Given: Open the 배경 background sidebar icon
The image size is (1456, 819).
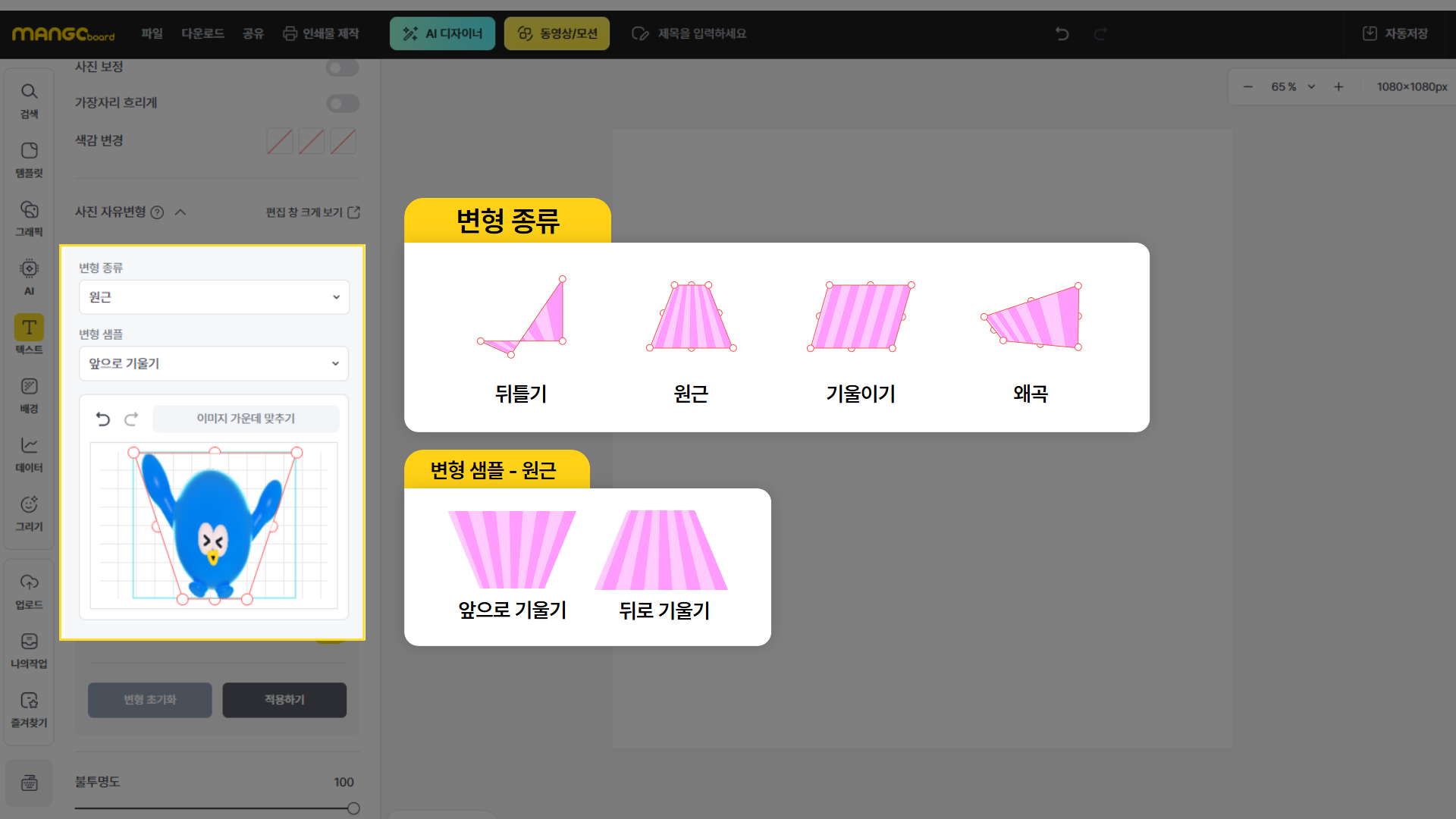Looking at the screenshot, I should (x=29, y=395).
